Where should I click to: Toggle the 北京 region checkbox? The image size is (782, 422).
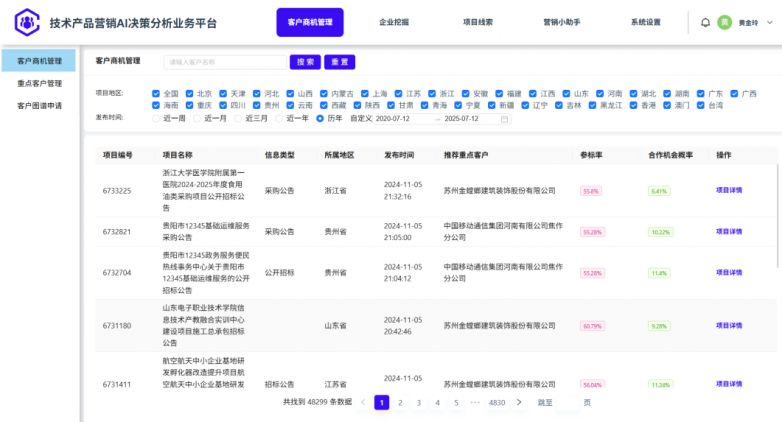pos(189,93)
